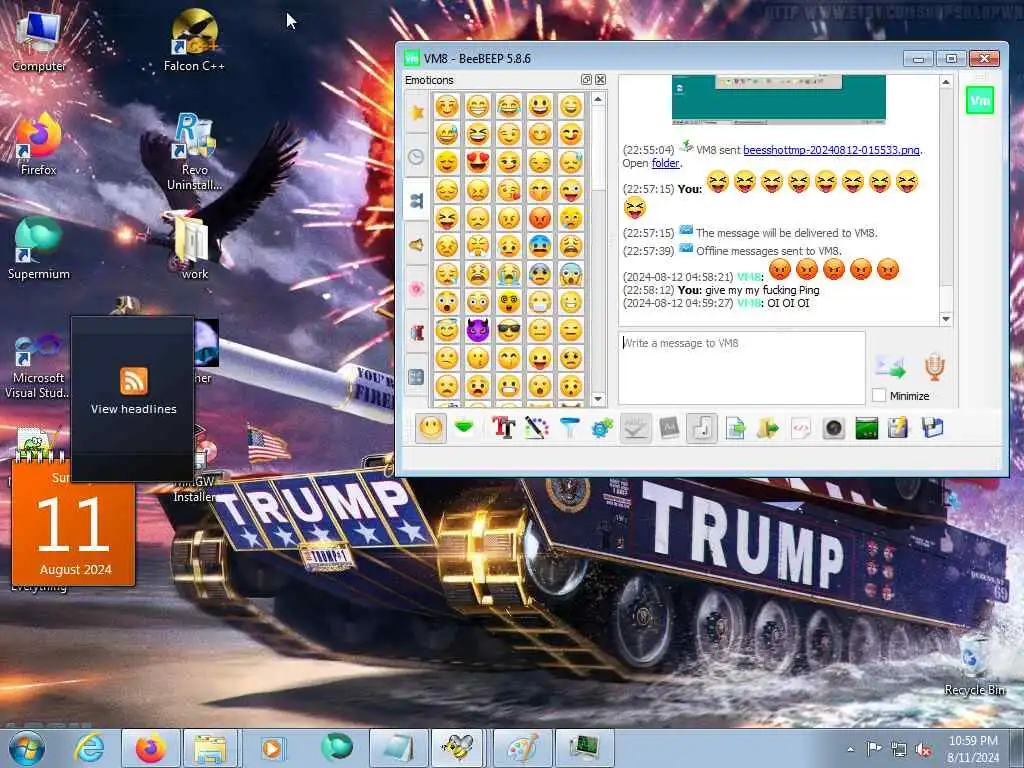Open the font color picker pencil icon
The image size is (1024, 768).
click(x=536, y=428)
